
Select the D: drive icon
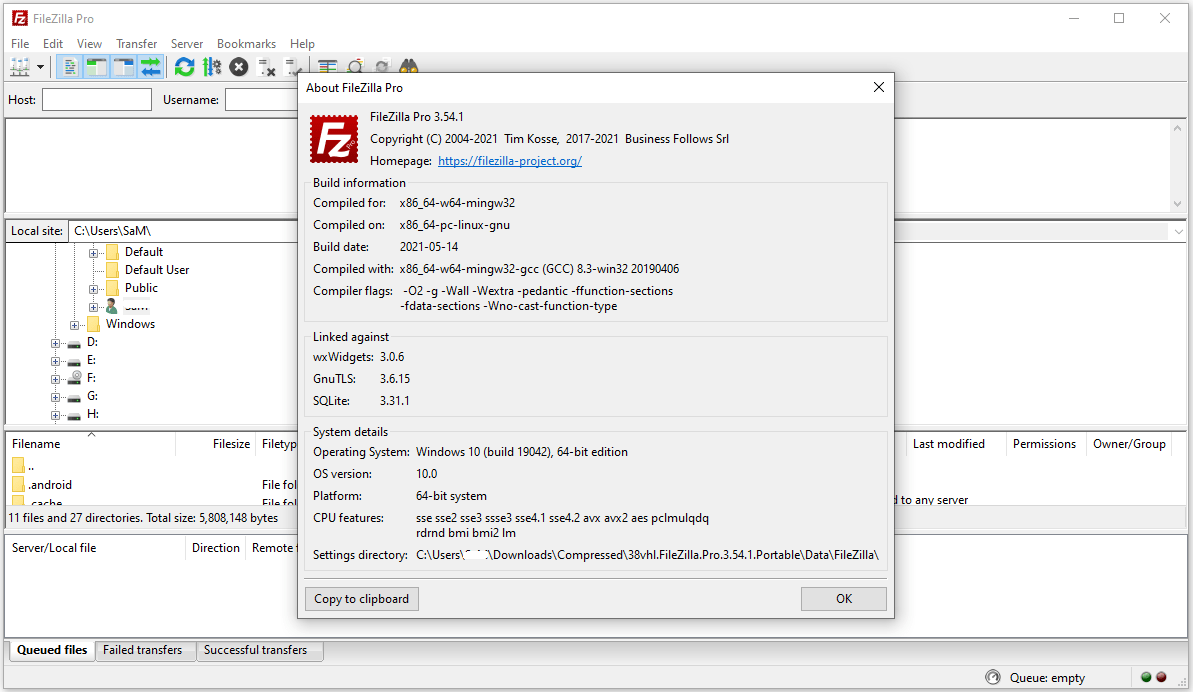coord(74,344)
